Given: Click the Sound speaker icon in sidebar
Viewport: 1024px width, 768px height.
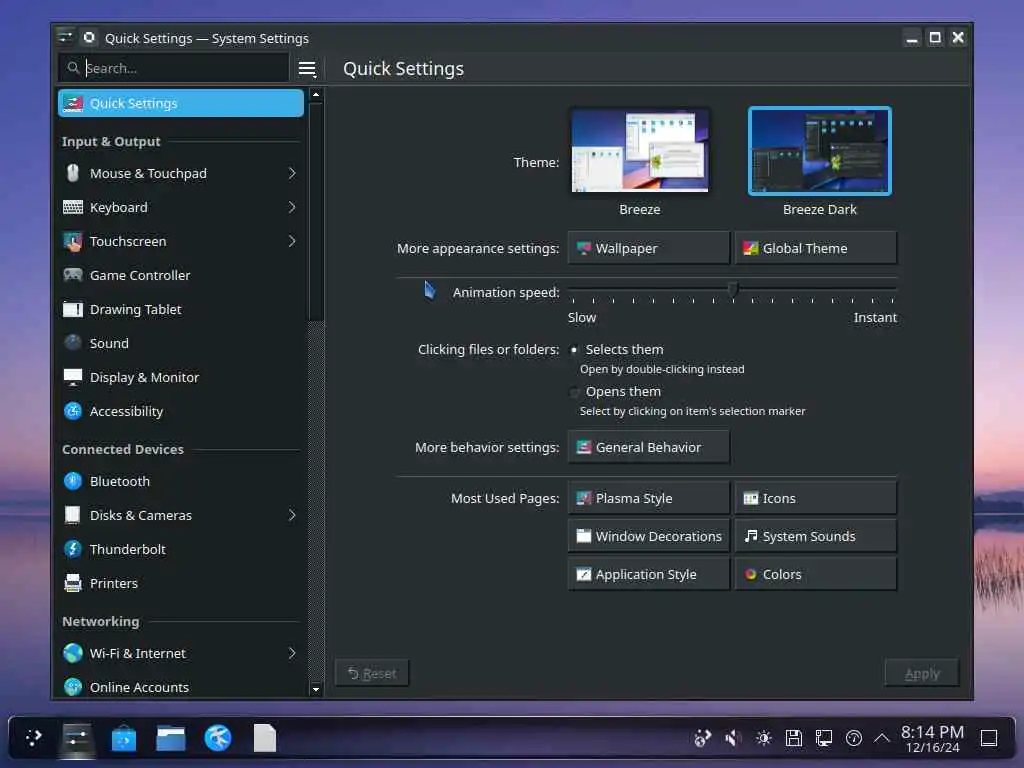Looking at the screenshot, I should (x=73, y=343).
